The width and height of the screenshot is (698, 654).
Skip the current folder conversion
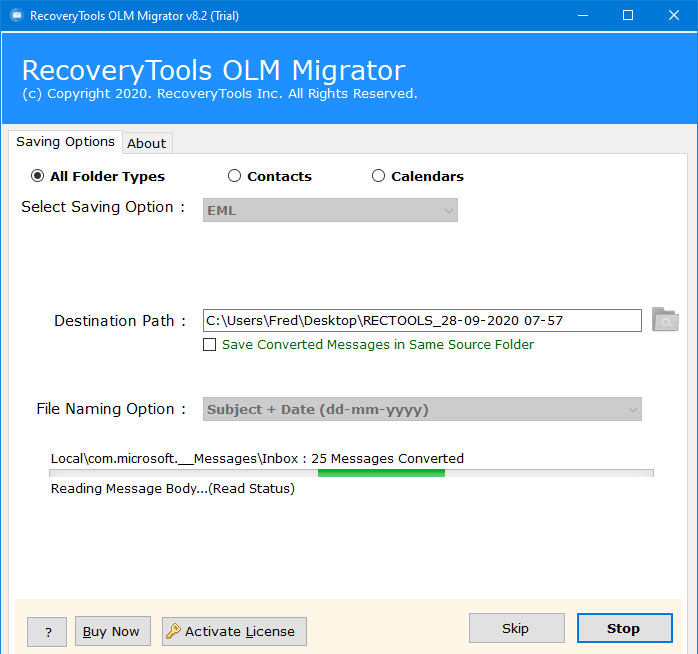click(516, 628)
